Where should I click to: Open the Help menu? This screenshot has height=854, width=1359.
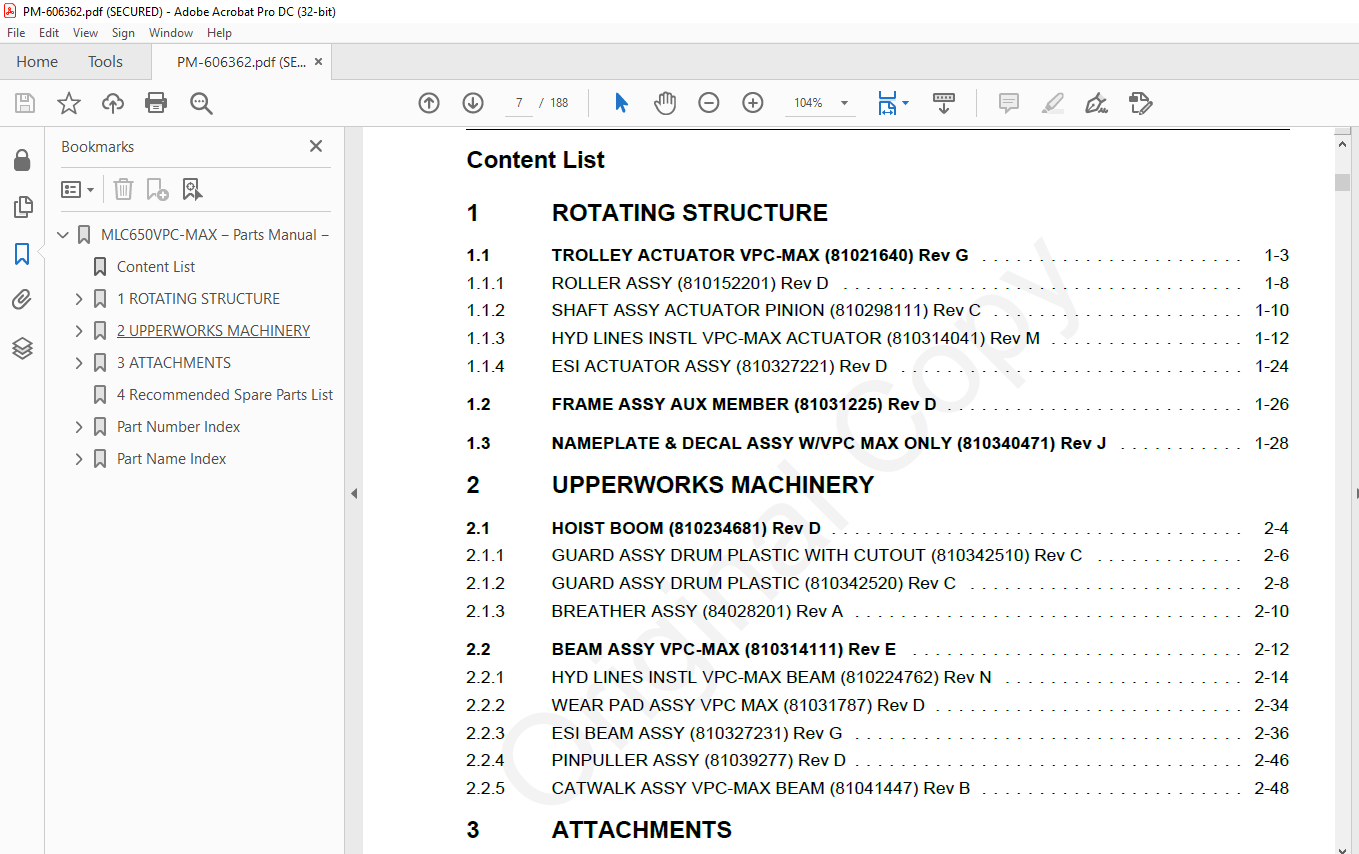[x=219, y=33]
